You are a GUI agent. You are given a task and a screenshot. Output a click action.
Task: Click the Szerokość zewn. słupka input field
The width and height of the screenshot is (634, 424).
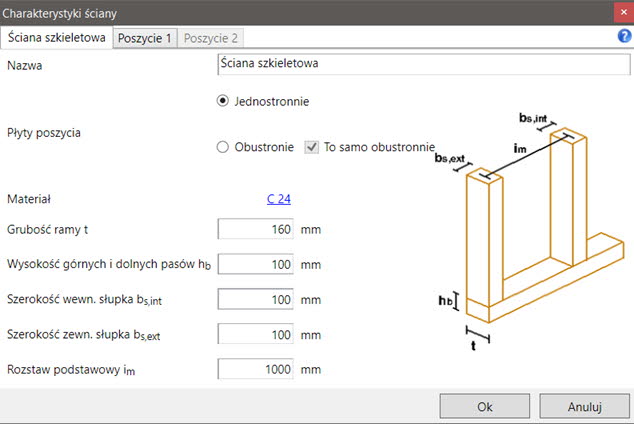[256, 334]
